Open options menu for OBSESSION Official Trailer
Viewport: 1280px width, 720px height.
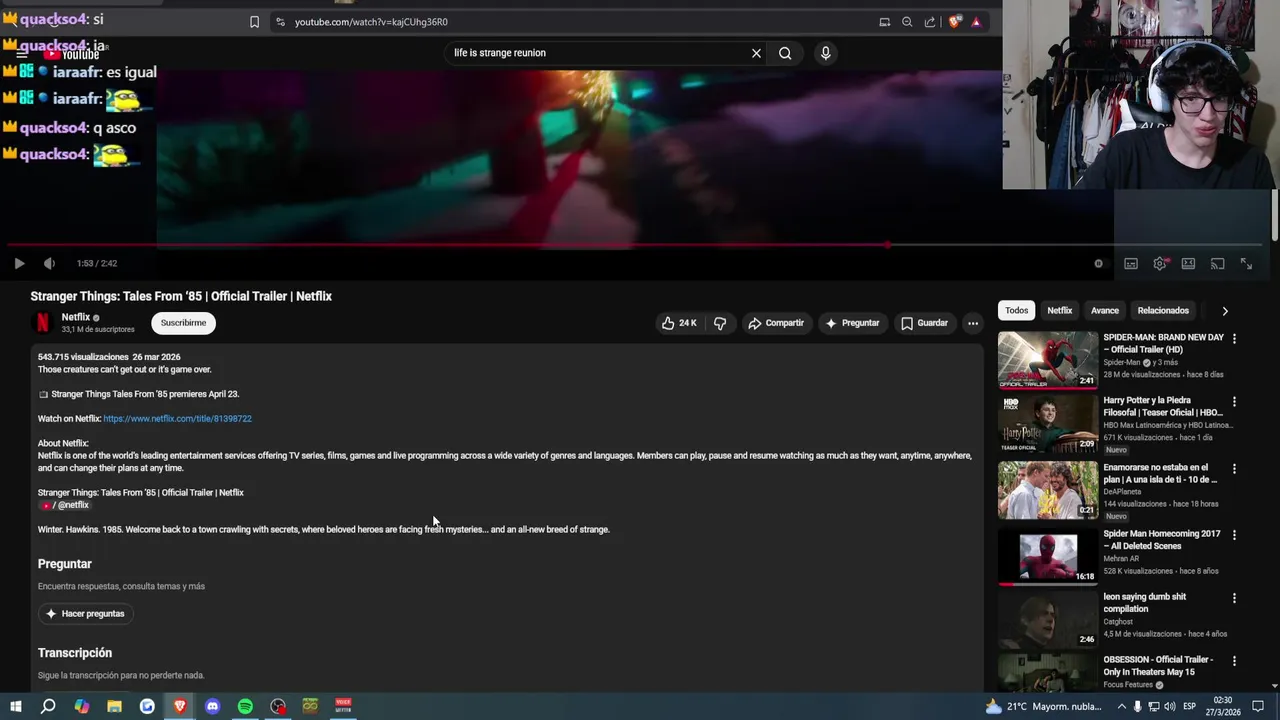pyautogui.click(x=1234, y=661)
